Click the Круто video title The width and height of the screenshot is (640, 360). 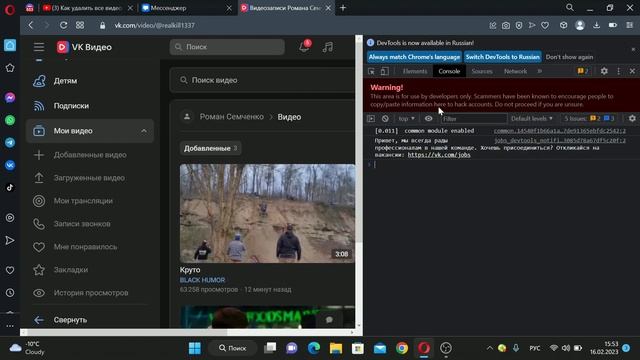click(x=190, y=270)
